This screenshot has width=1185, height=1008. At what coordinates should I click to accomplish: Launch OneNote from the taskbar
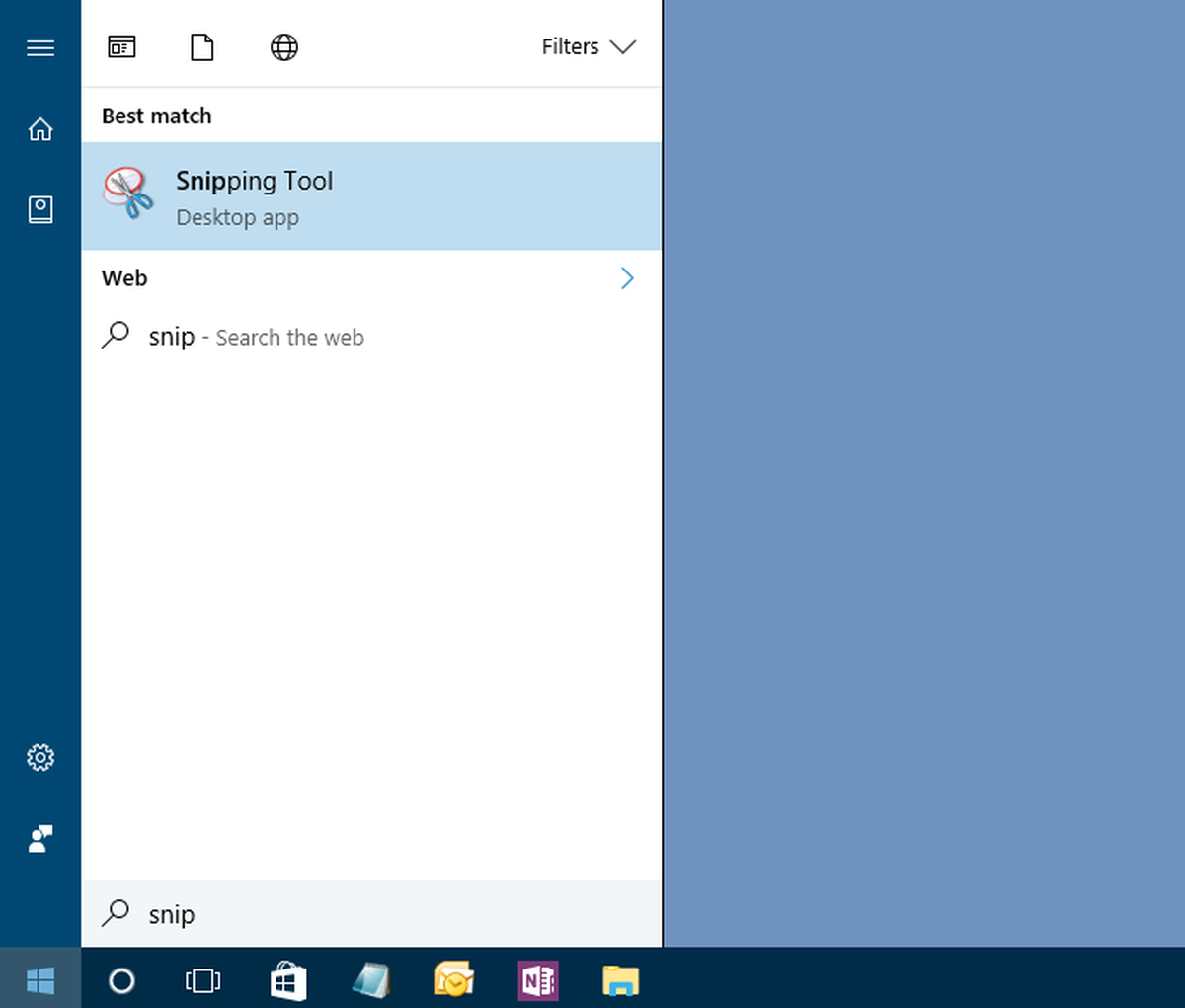[x=538, y=980]
